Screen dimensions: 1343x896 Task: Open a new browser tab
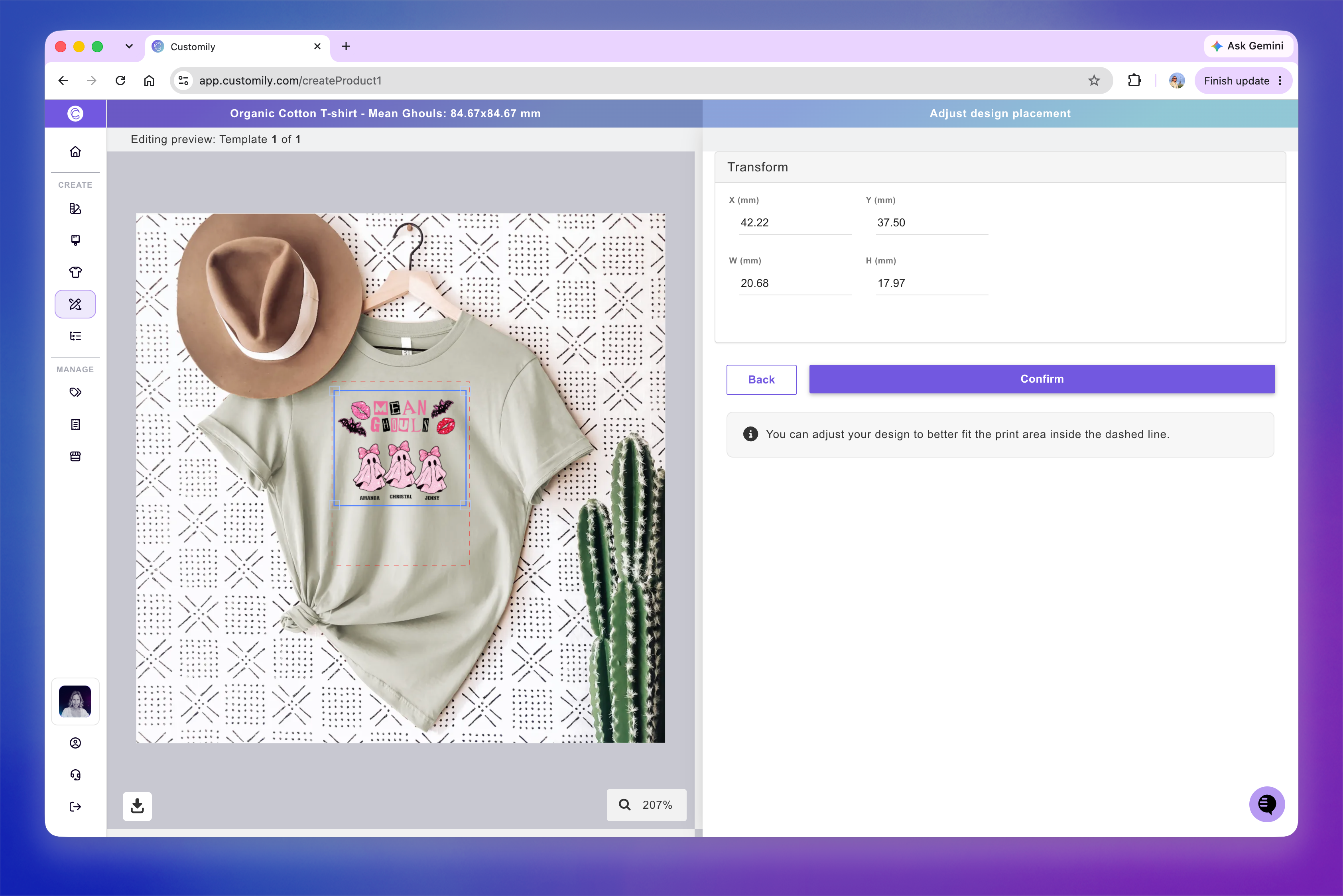point(346,46)
